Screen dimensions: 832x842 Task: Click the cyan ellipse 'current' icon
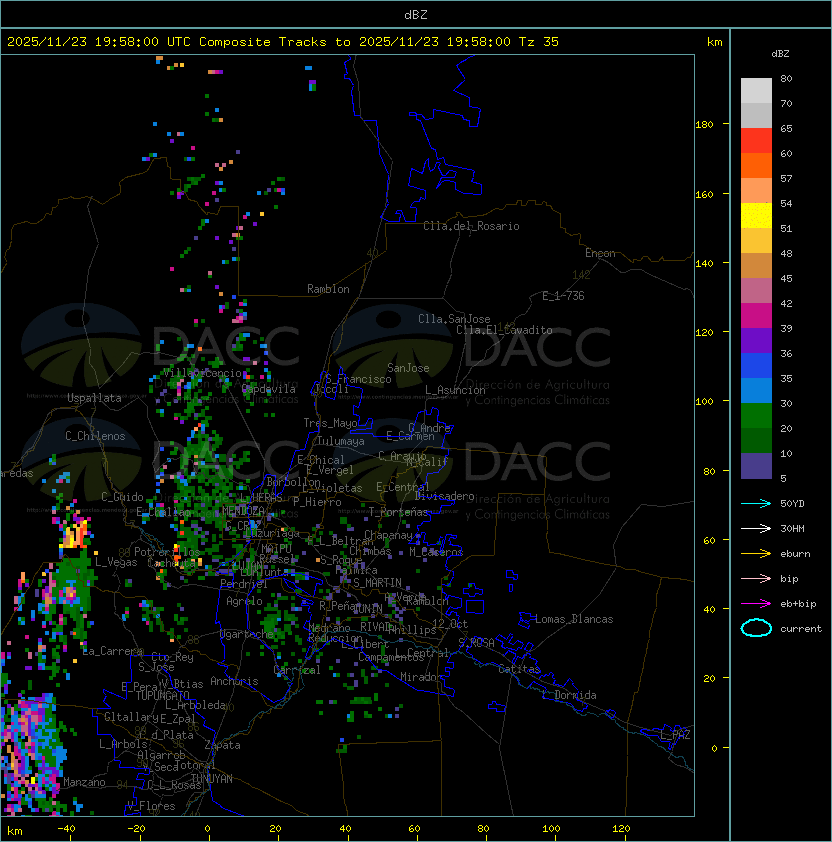click(x=756, y=628)
